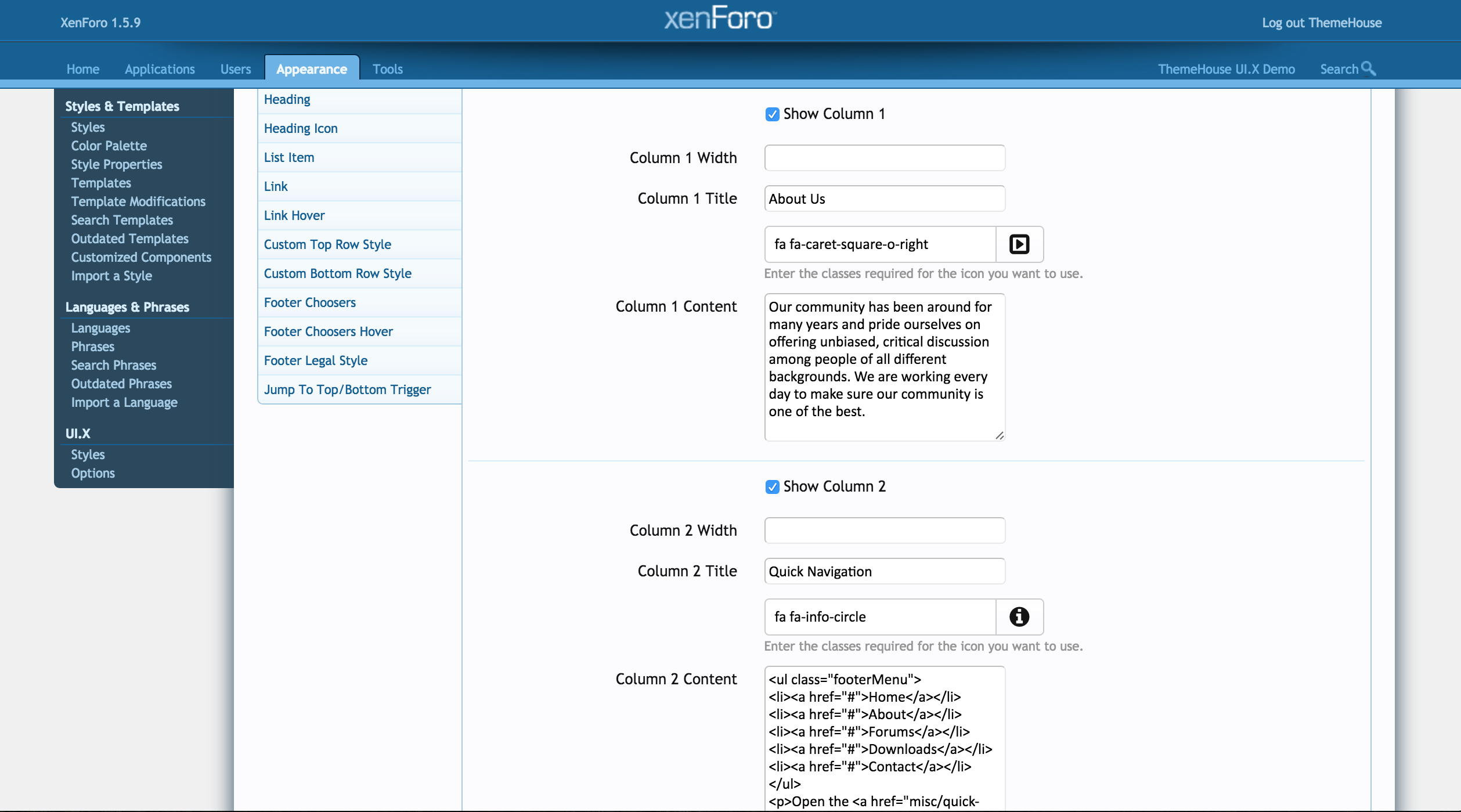Select Link Hover section
The height and width of the screenshot is (812, 1461).
360,216
